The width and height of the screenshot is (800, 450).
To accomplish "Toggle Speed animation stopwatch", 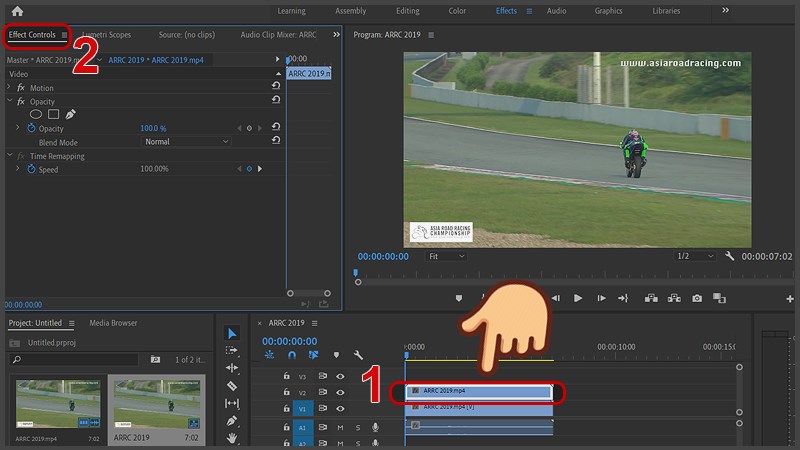I will click(x=31, y=168).
